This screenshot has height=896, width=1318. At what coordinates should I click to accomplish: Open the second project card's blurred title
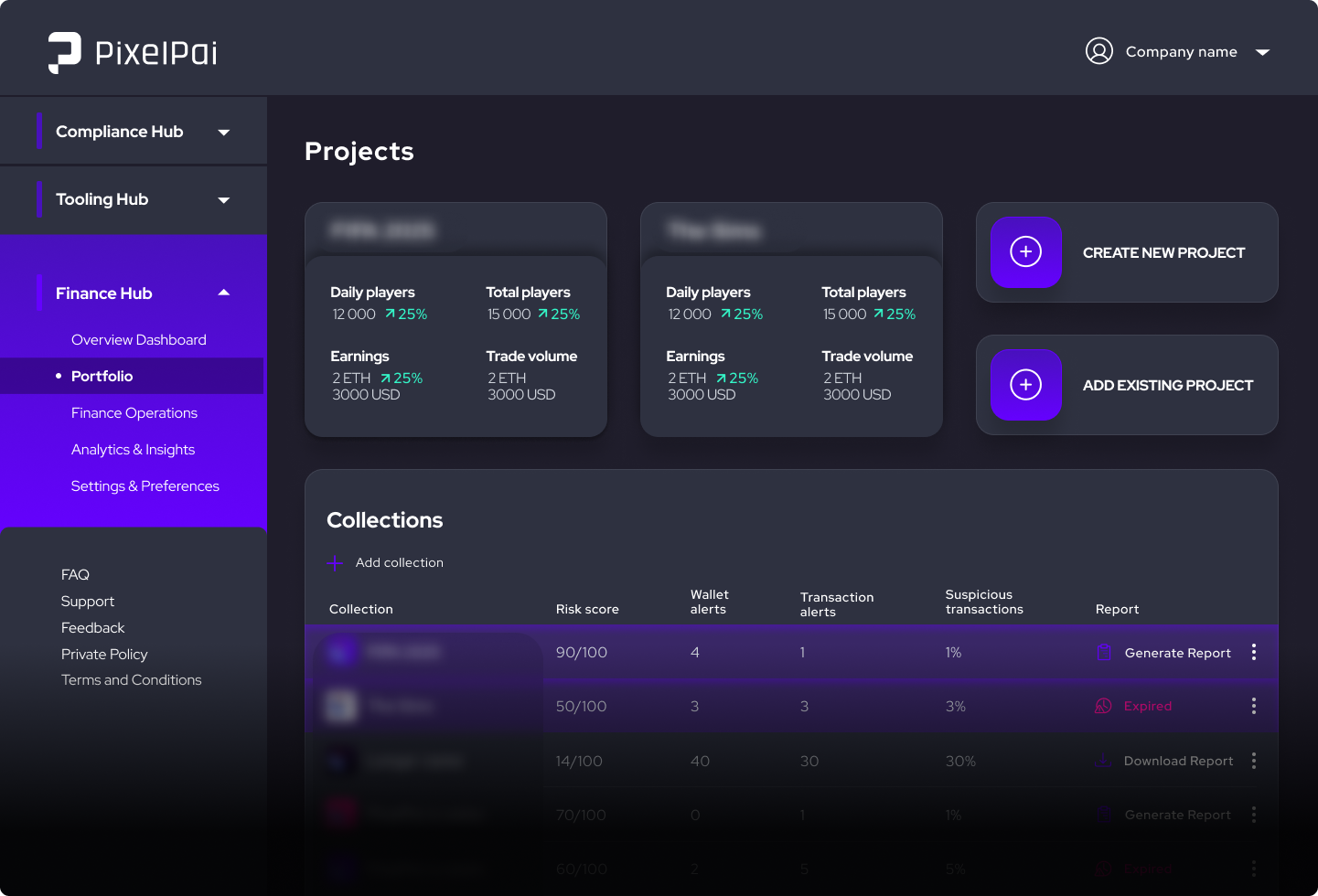[714, 229]
